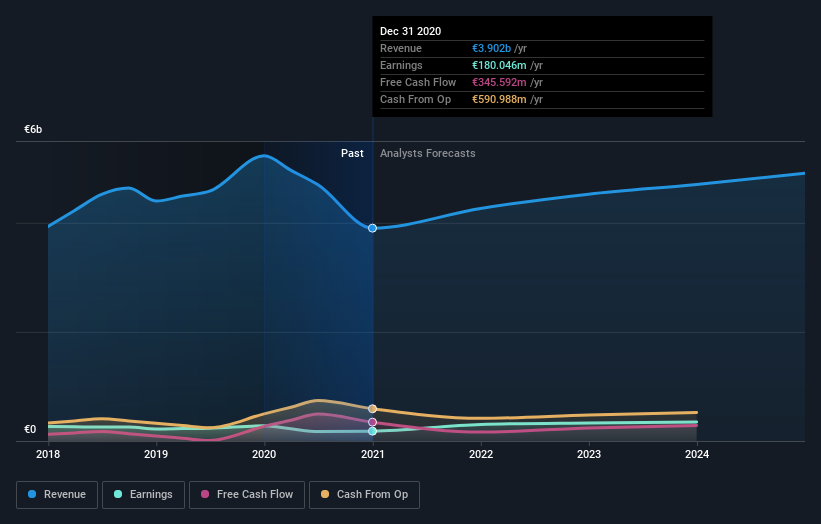Click the 2021 x-axis label
821x524 pixels.
click(x=372, y=454)
